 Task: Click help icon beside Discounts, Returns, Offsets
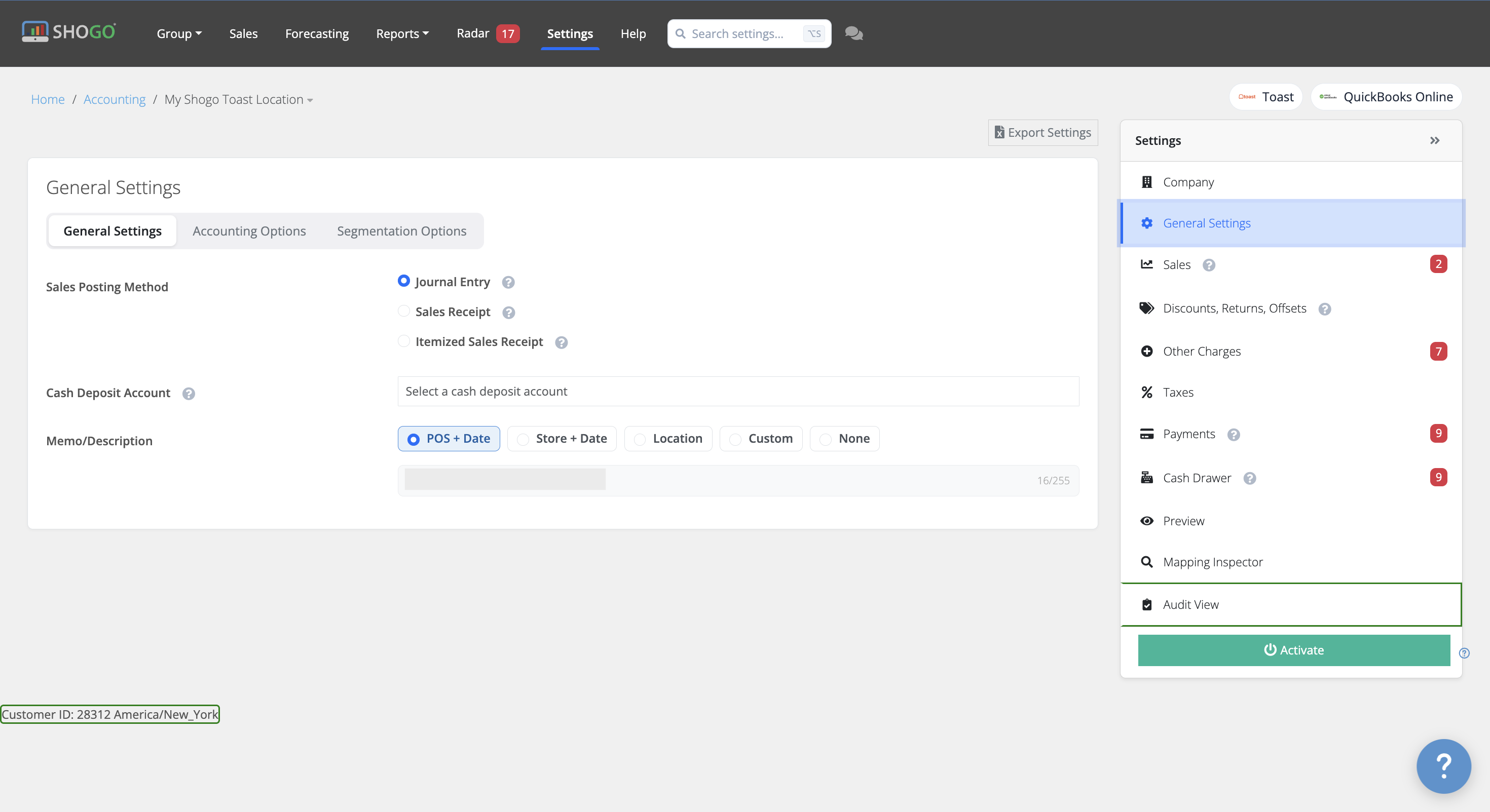click(1325, 308)
